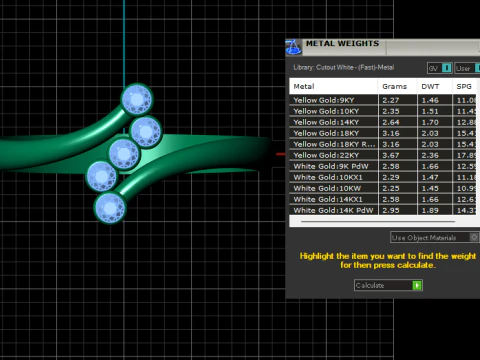This screenshot has height=360, width=480.
Task: Click the 2.64 grams value
Action: pyautogui.click(x=391, y=122)
